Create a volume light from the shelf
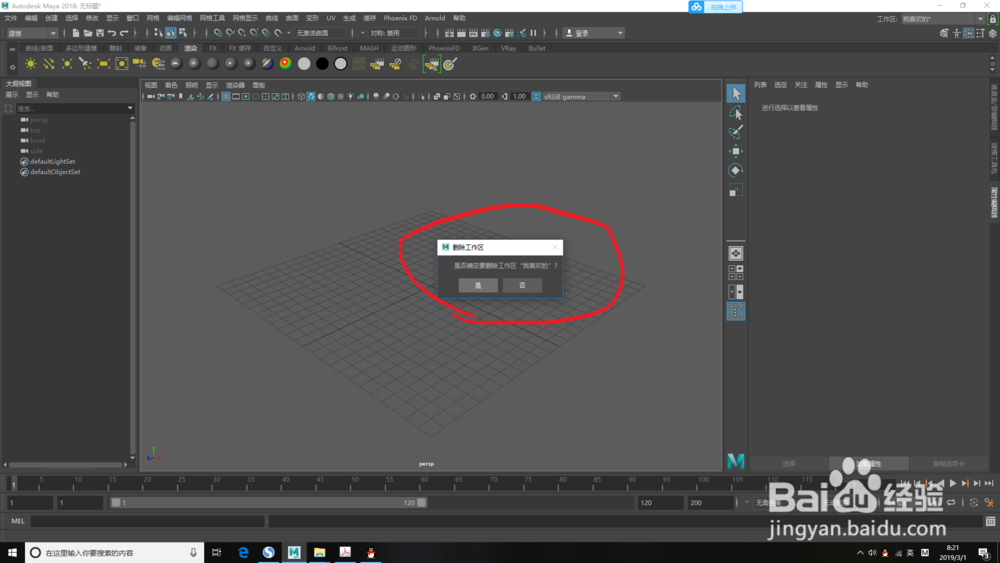Image resolution: width=1000 pixels, height=563 pixels. tap(121, 64)
